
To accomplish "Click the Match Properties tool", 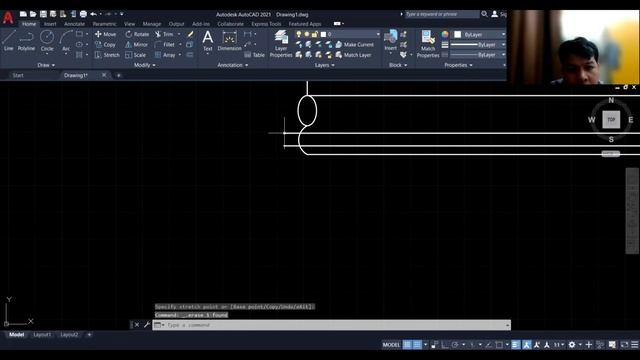I will coord(428,44).
